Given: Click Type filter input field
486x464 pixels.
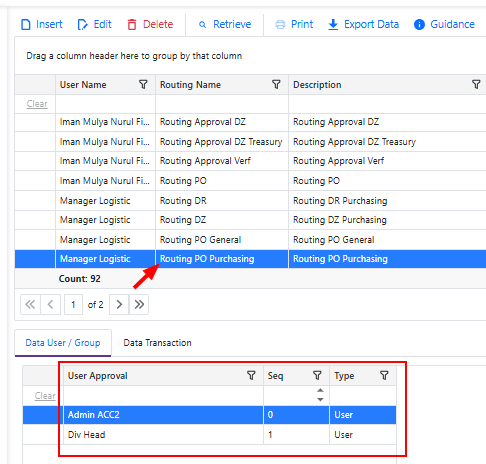Looking at the screenshot, I should 363,396.
